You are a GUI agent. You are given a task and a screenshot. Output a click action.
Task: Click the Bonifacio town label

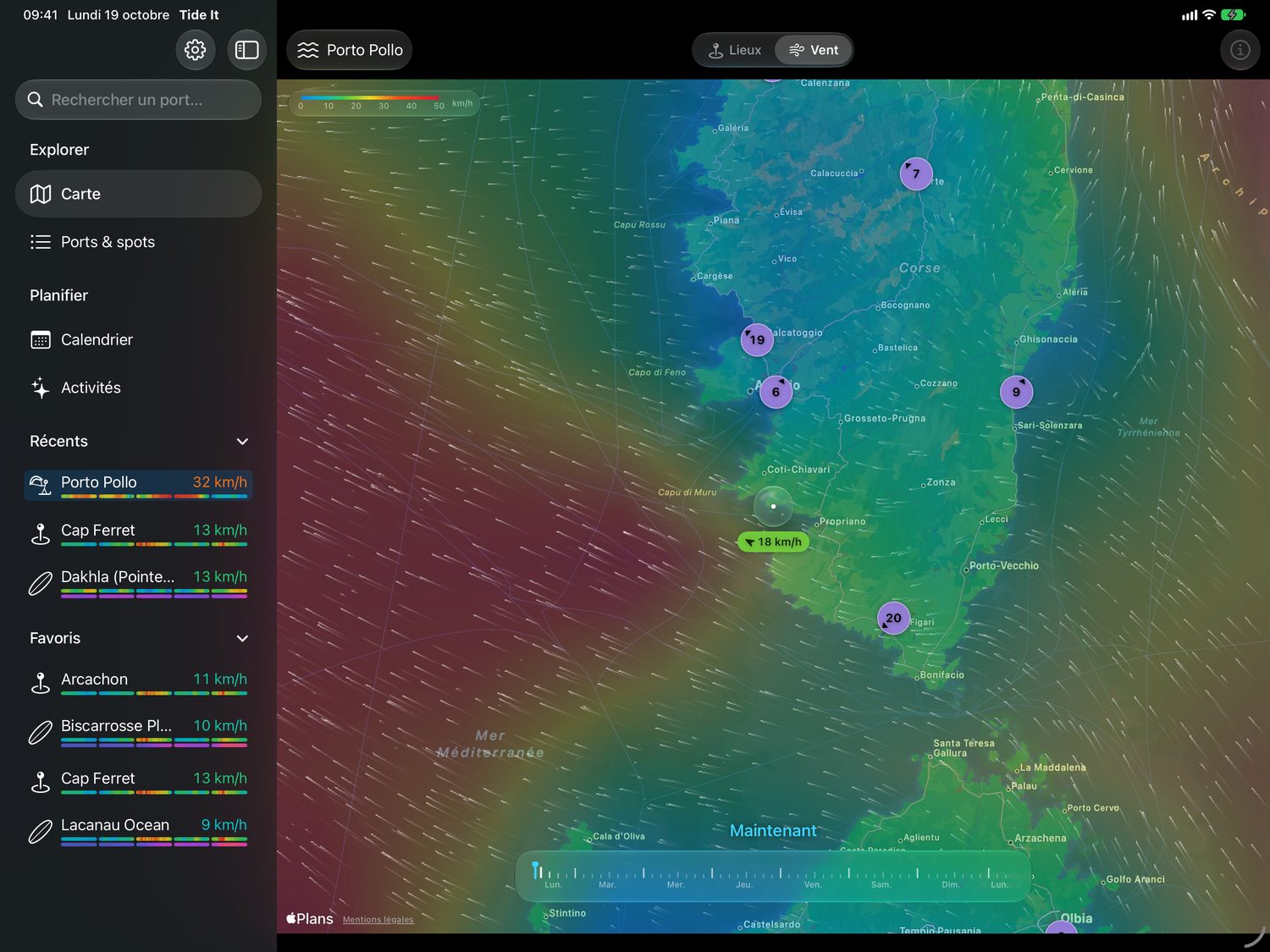point(941,675)
